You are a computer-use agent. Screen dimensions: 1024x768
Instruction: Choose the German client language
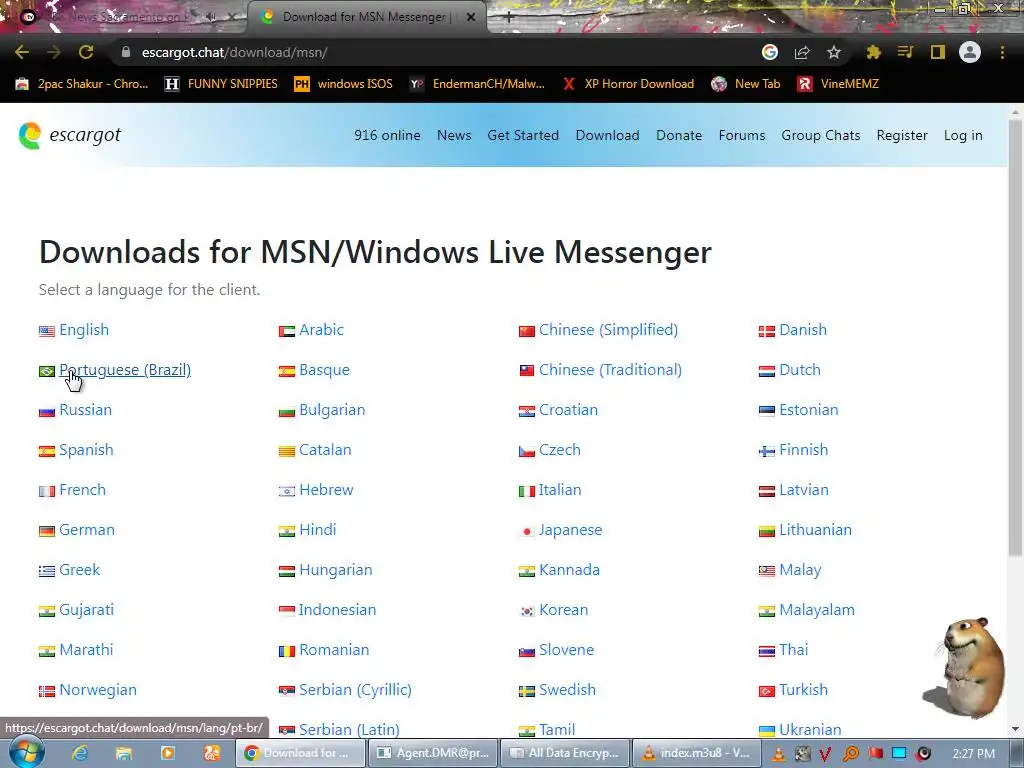pyautogui.click(x=87, y=530)
